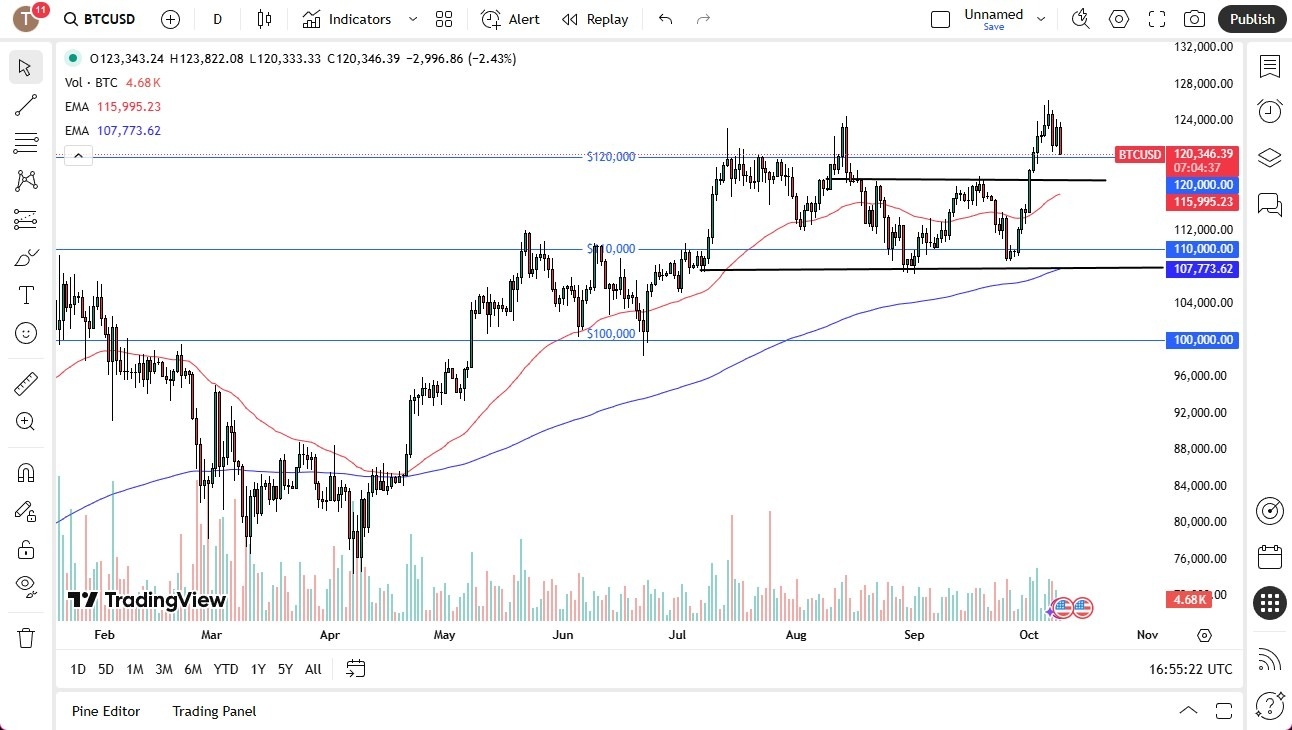The image size is (1292, 730).
Task: Open the symbol search magnifier
Action: (70, 19)
